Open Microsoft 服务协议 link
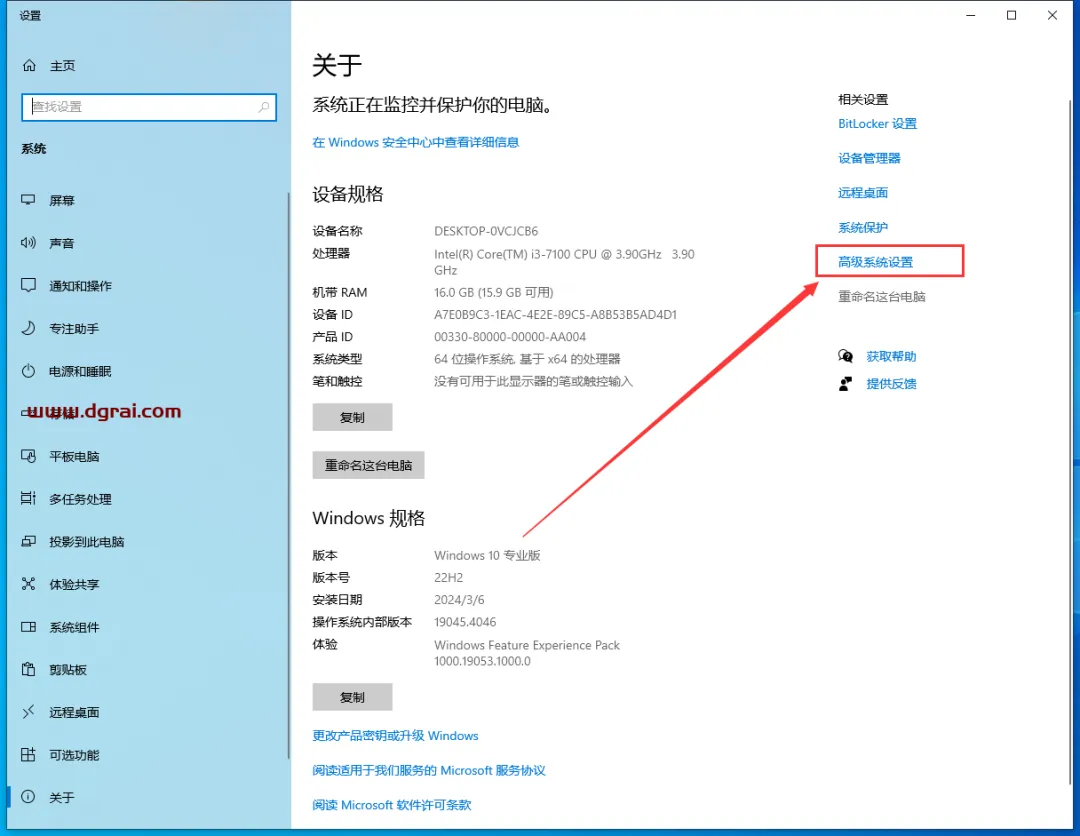The height and width of the screenshot is (836, 1080). pyautogui.click(x=428, y=770)
